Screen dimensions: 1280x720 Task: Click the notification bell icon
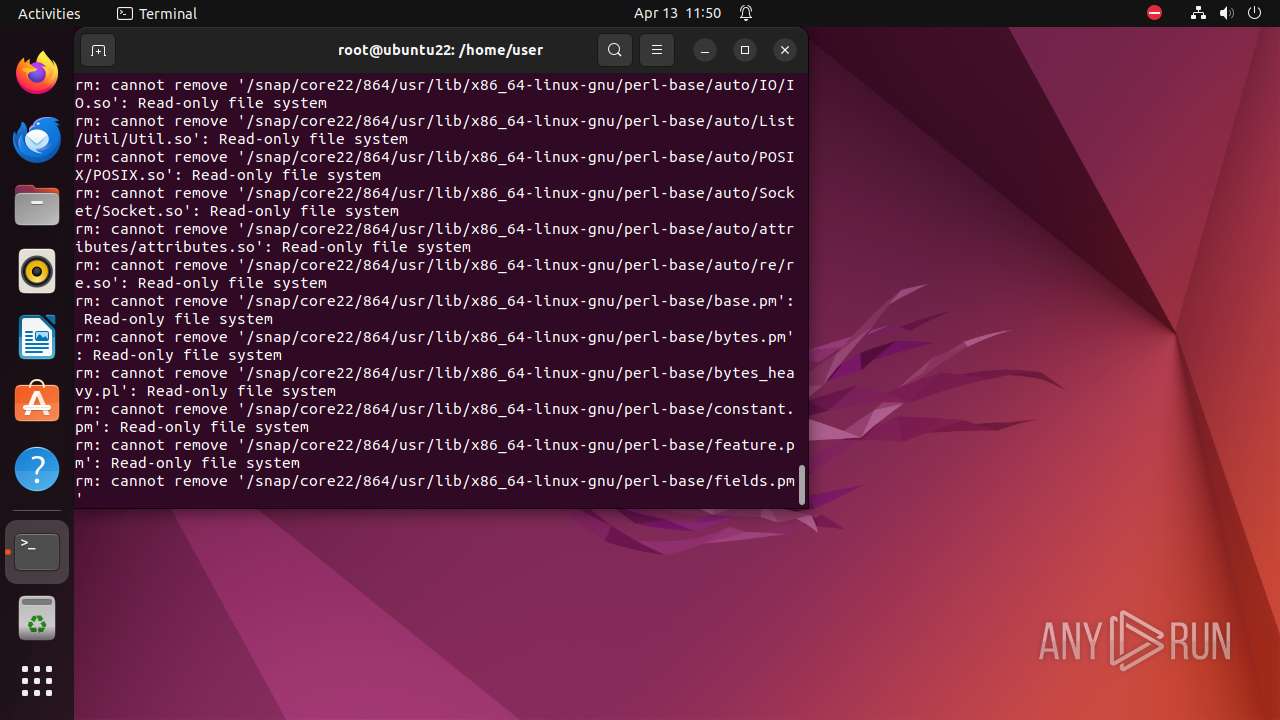click(x=746, y=13)
